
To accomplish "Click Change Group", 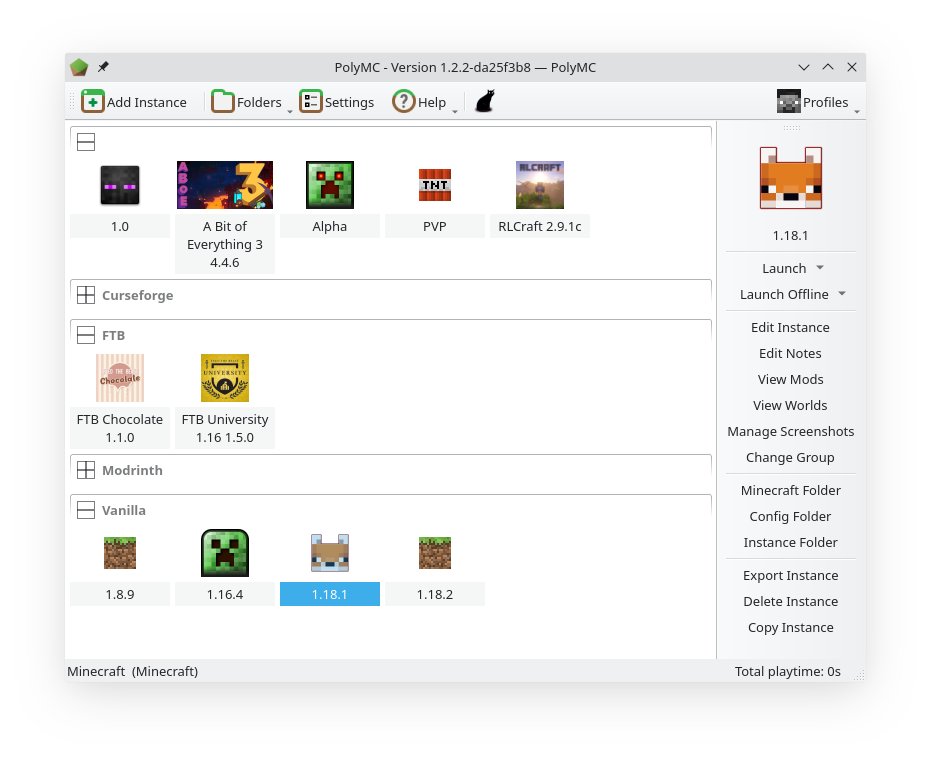I will click(790, 458).
